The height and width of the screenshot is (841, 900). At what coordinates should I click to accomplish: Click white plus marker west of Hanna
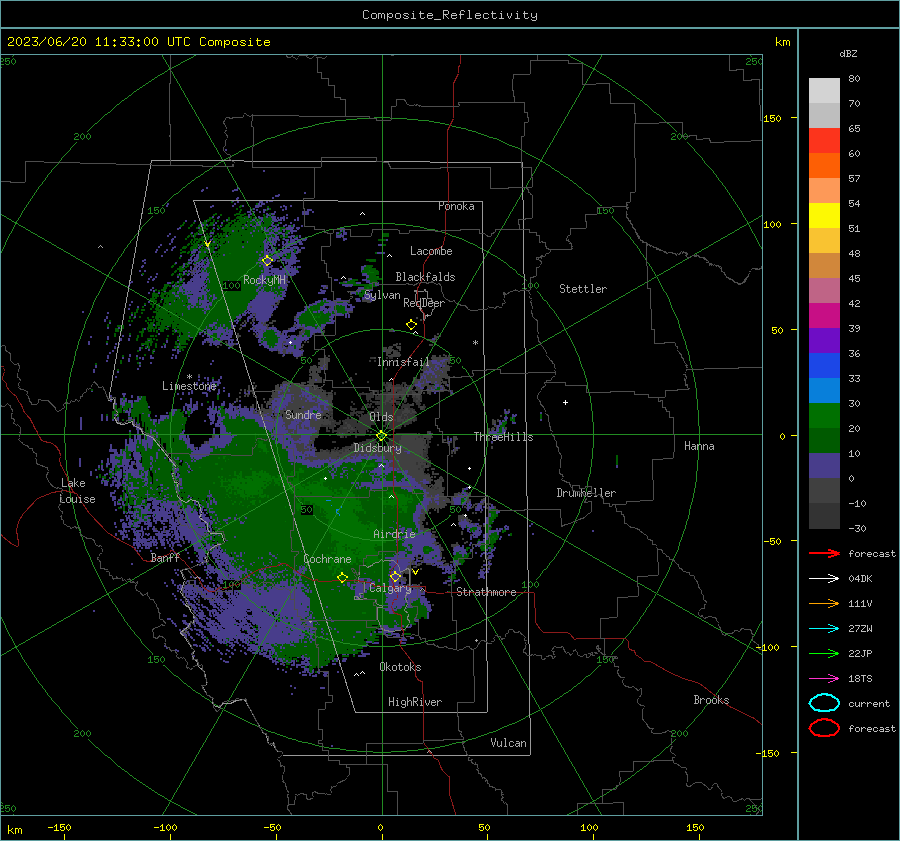tap(565, 402)
